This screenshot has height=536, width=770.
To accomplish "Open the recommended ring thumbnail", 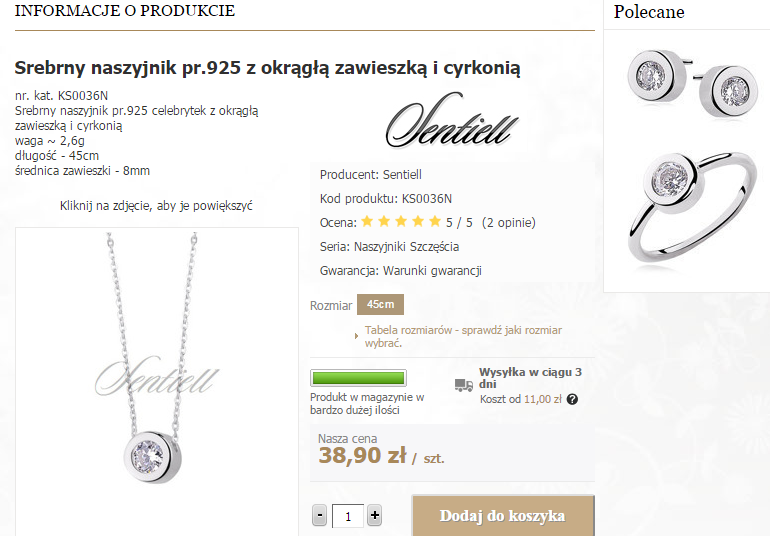I will point(692,211).
